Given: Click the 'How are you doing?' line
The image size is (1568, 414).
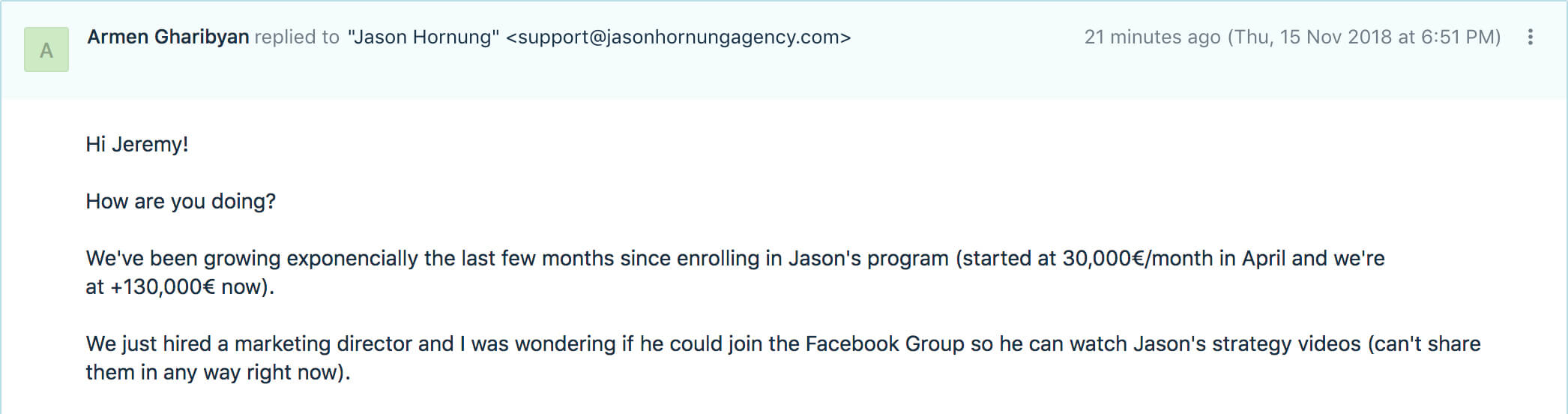Looking at the screenshot, I should [181, 201].
